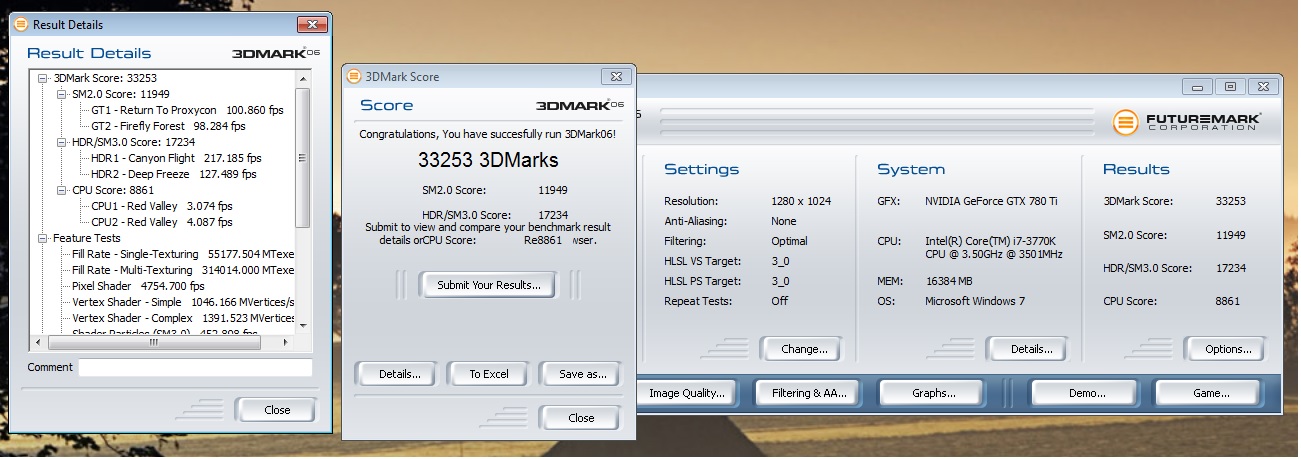
Task: Collapse the SM2.0 Score tree node
Action: pos(62,94)
